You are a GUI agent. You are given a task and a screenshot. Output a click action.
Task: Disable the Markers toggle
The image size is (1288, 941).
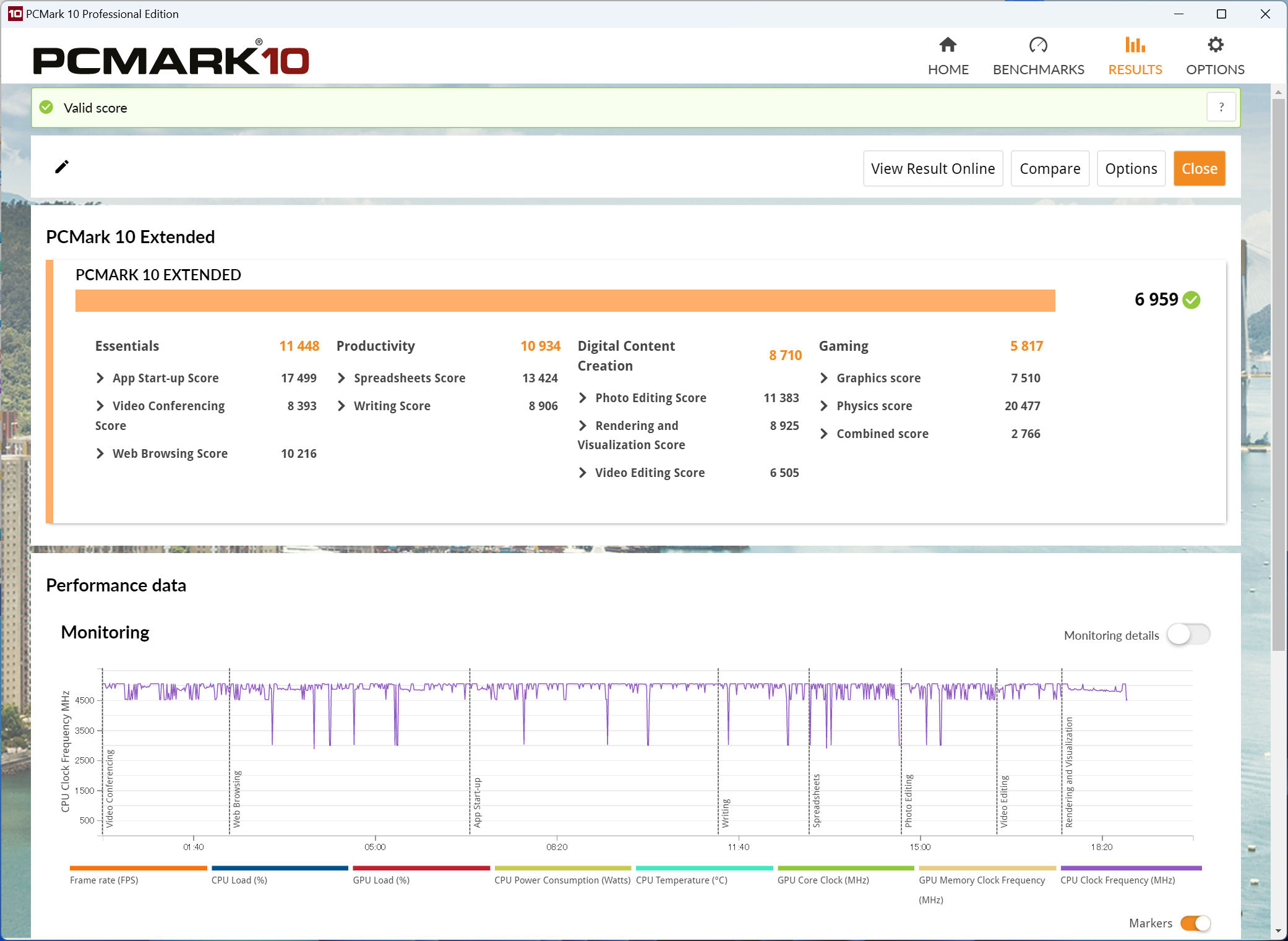pos(1195,923)
